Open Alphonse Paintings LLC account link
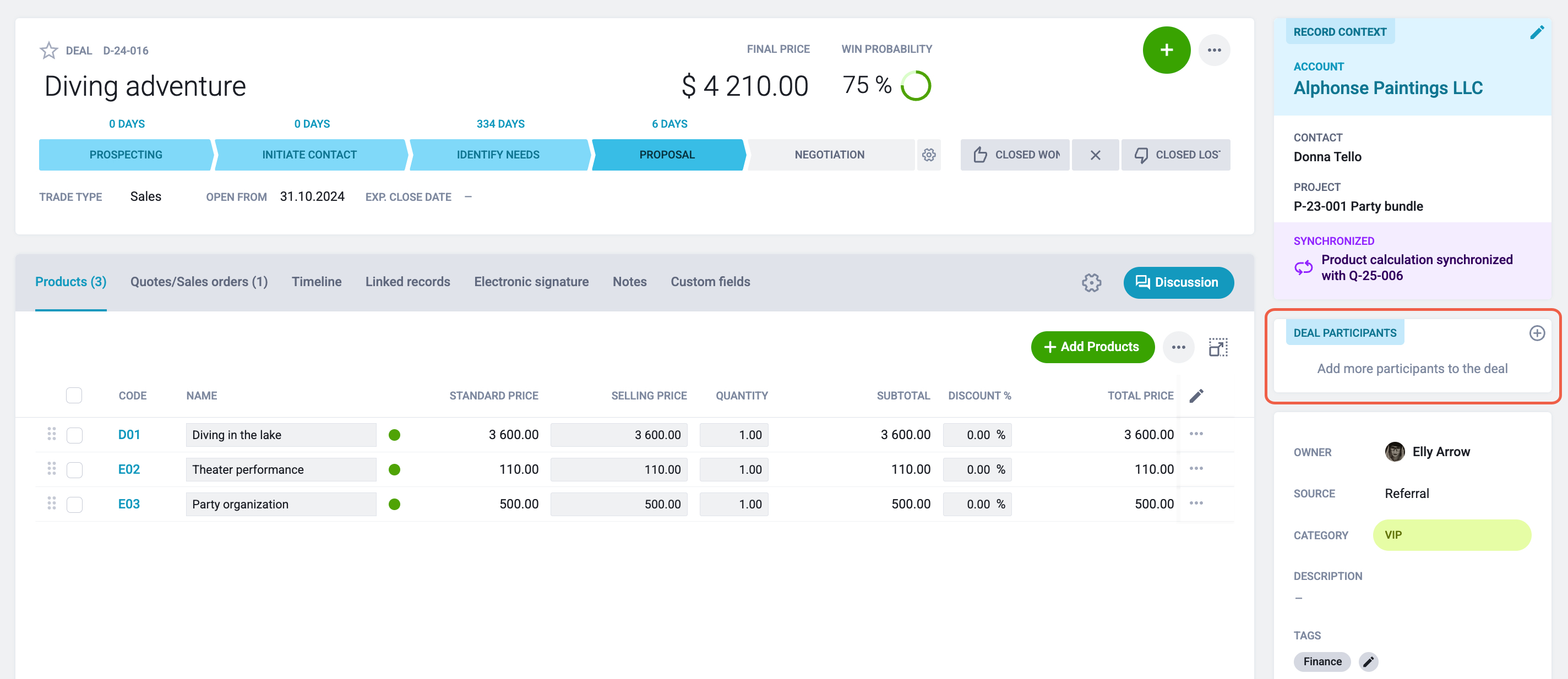The width and height of the screenshot is (1568, 679). 1388,88
